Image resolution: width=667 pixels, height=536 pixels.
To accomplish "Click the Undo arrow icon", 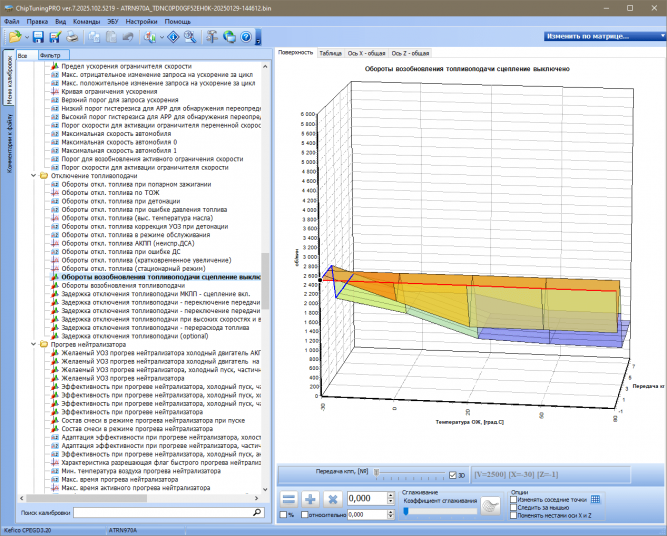I will point(128,37).
